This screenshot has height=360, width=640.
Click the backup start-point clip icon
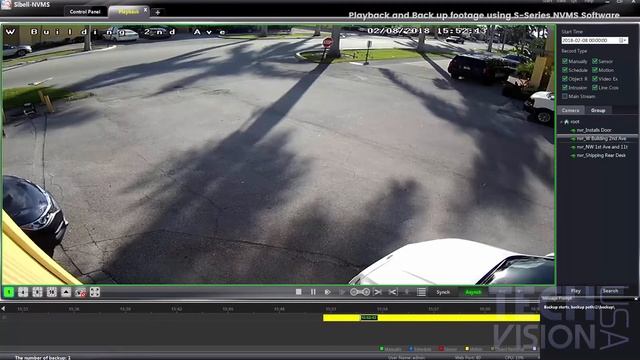pyautogui.click(x=378, y=292)
